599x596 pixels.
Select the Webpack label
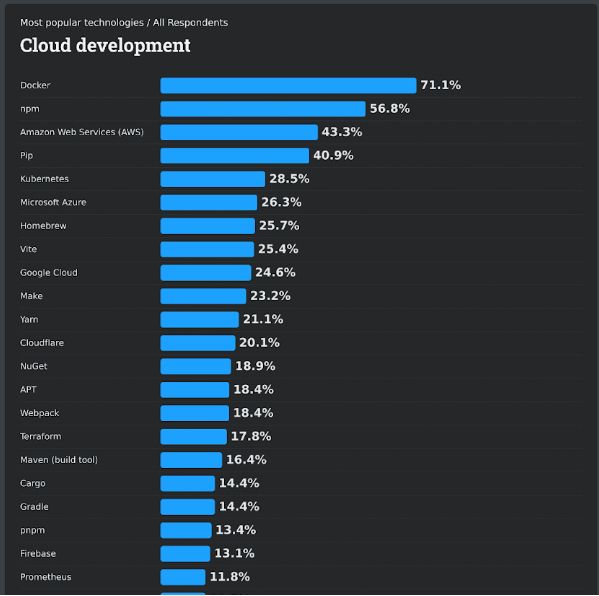click(39, 413)
